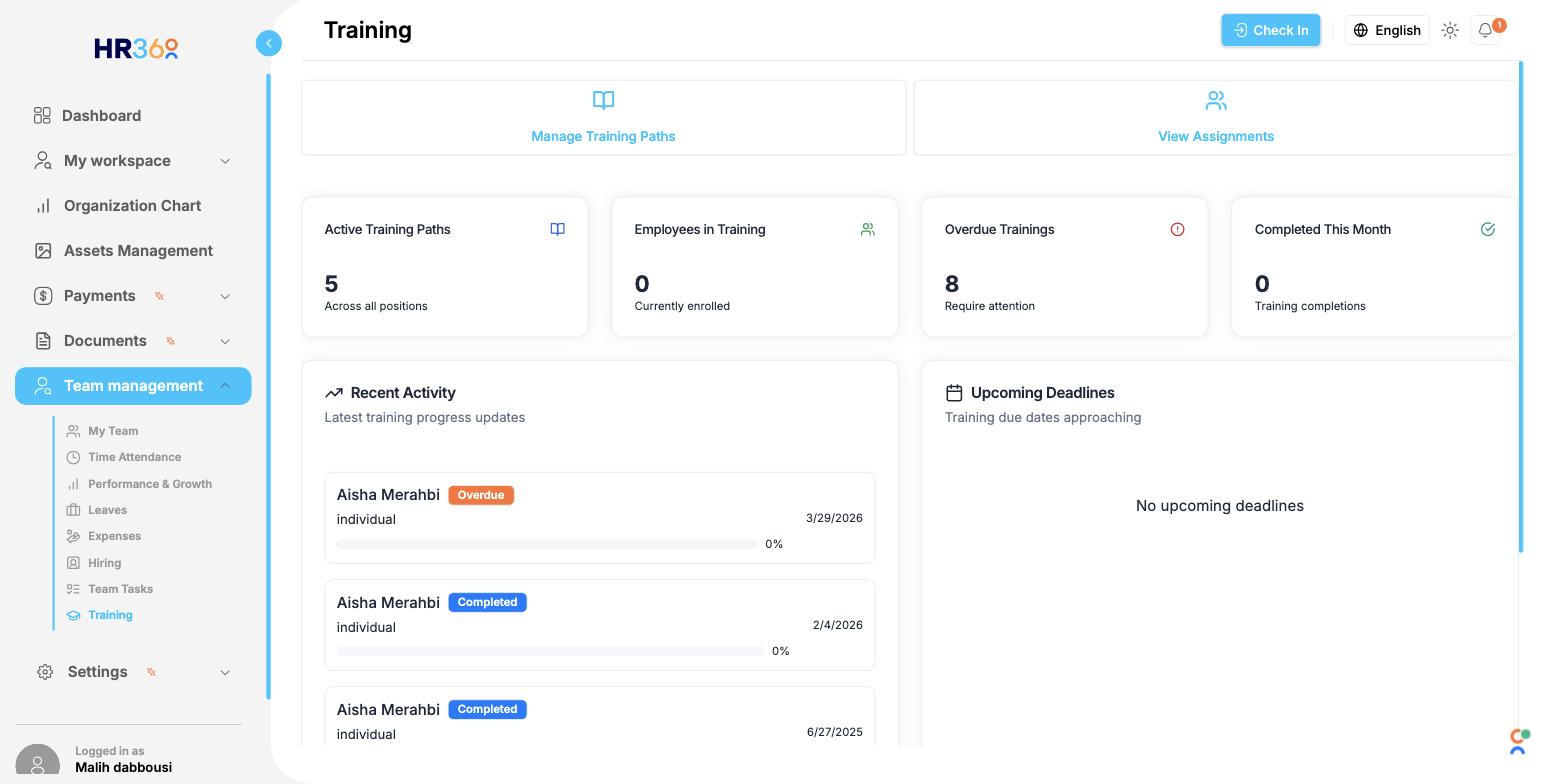Click the Documents file icon
The width and height of the screenshot is (1553, 784).
tap(43, 341)
